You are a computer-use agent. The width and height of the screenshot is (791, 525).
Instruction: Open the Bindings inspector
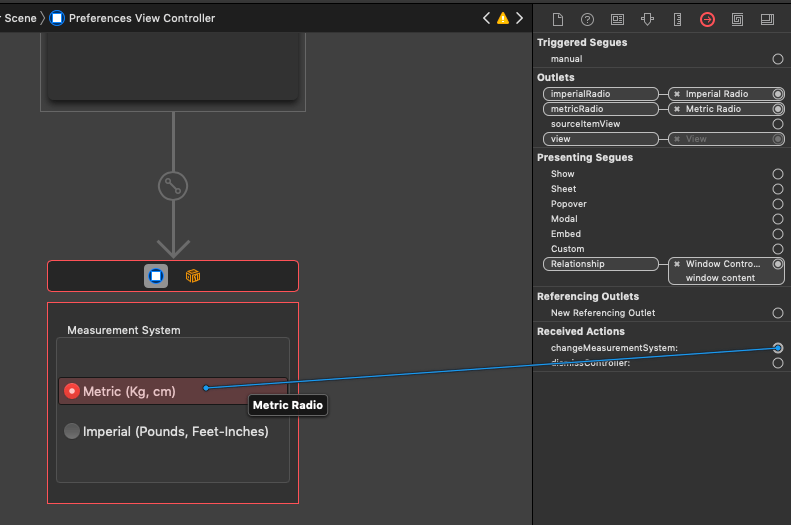click(x=737, y=19)
